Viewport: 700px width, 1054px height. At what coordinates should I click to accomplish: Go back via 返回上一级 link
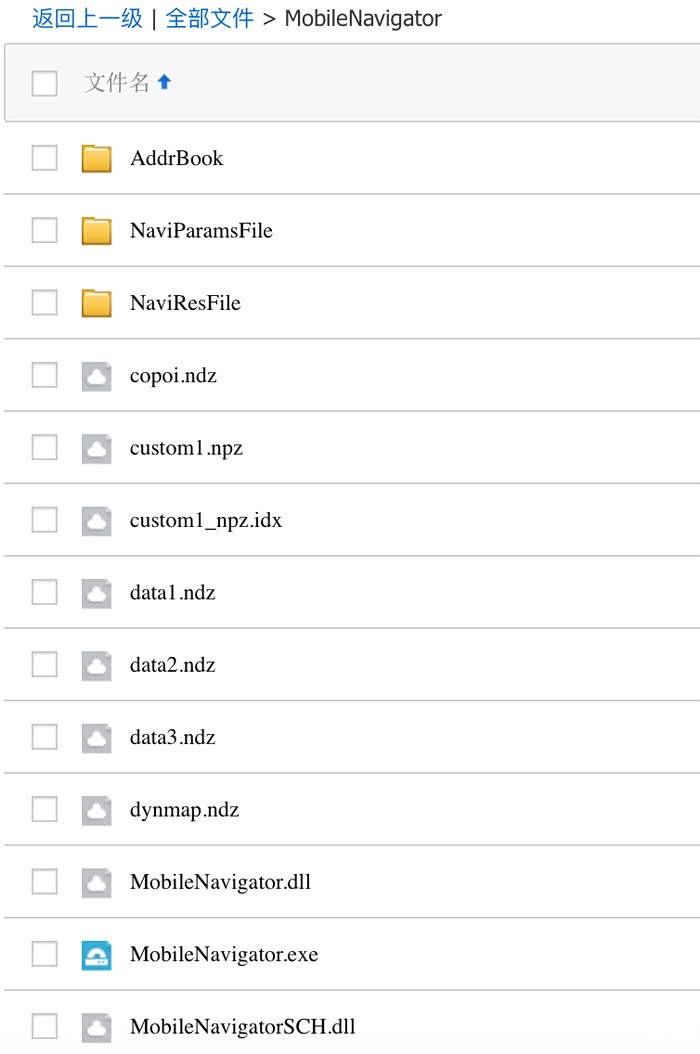tap(87, 18)
